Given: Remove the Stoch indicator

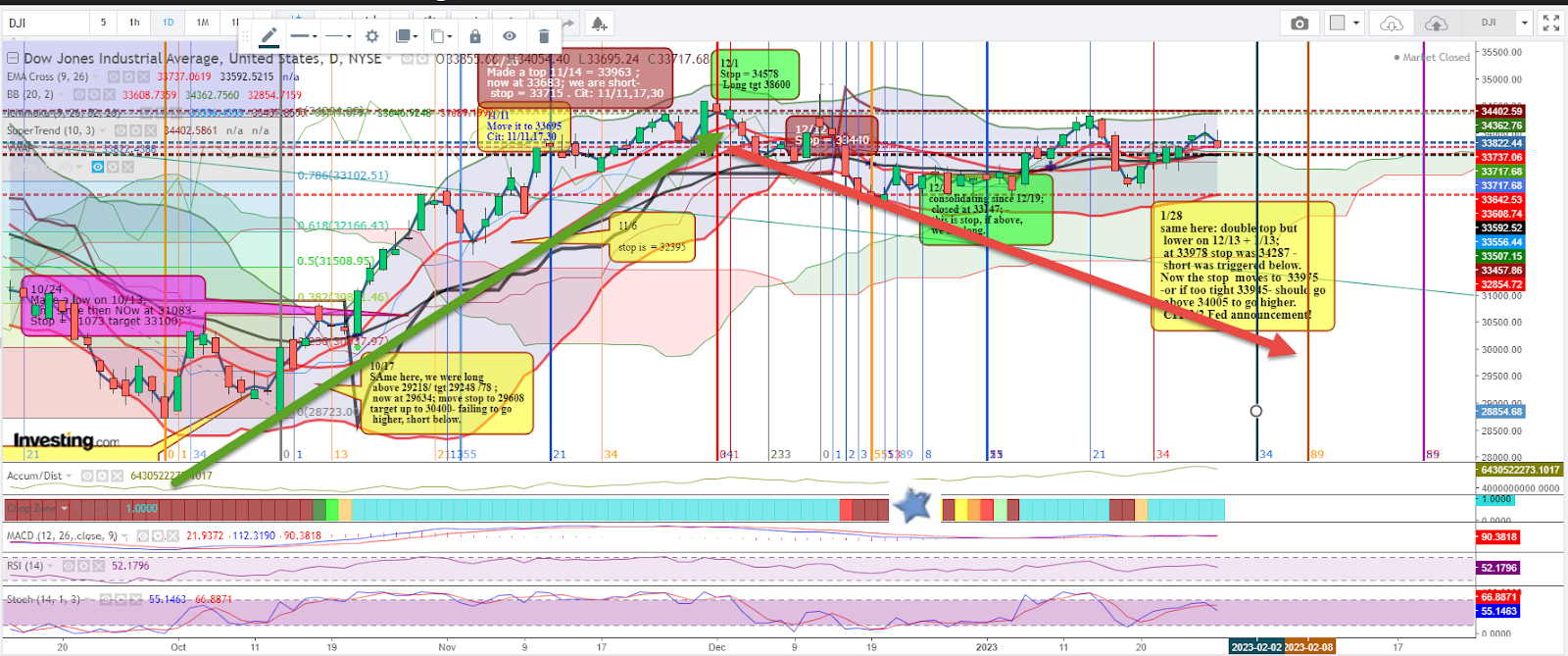Looking at the screenshot, I should [135, 599].
